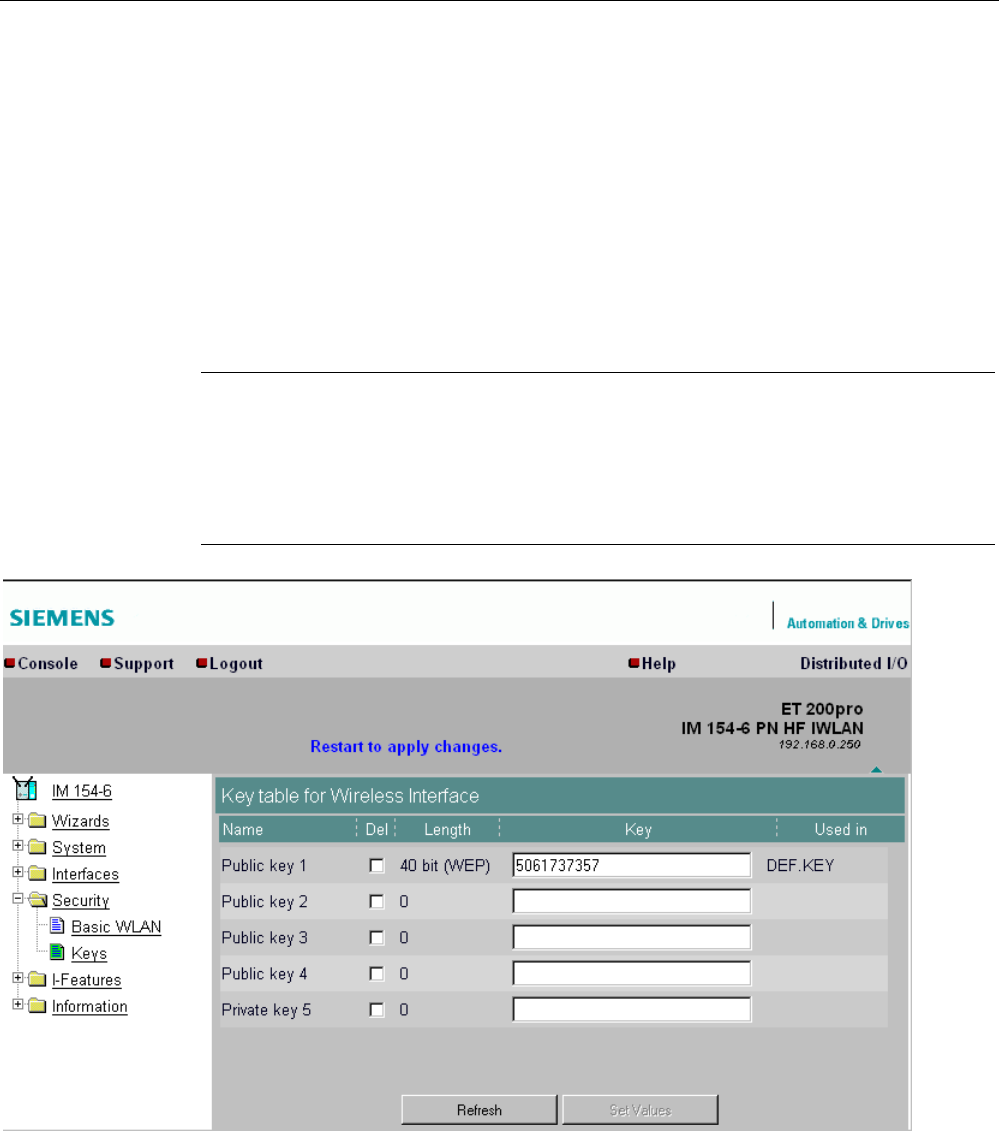
Task: Open the System link in the tree
Action: point(79,848)
